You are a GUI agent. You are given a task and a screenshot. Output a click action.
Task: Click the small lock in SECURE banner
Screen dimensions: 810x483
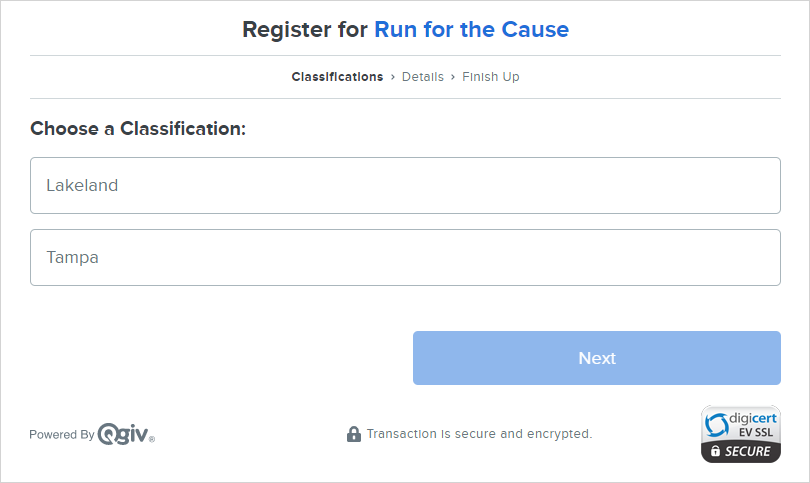click(x=715, y=451)
